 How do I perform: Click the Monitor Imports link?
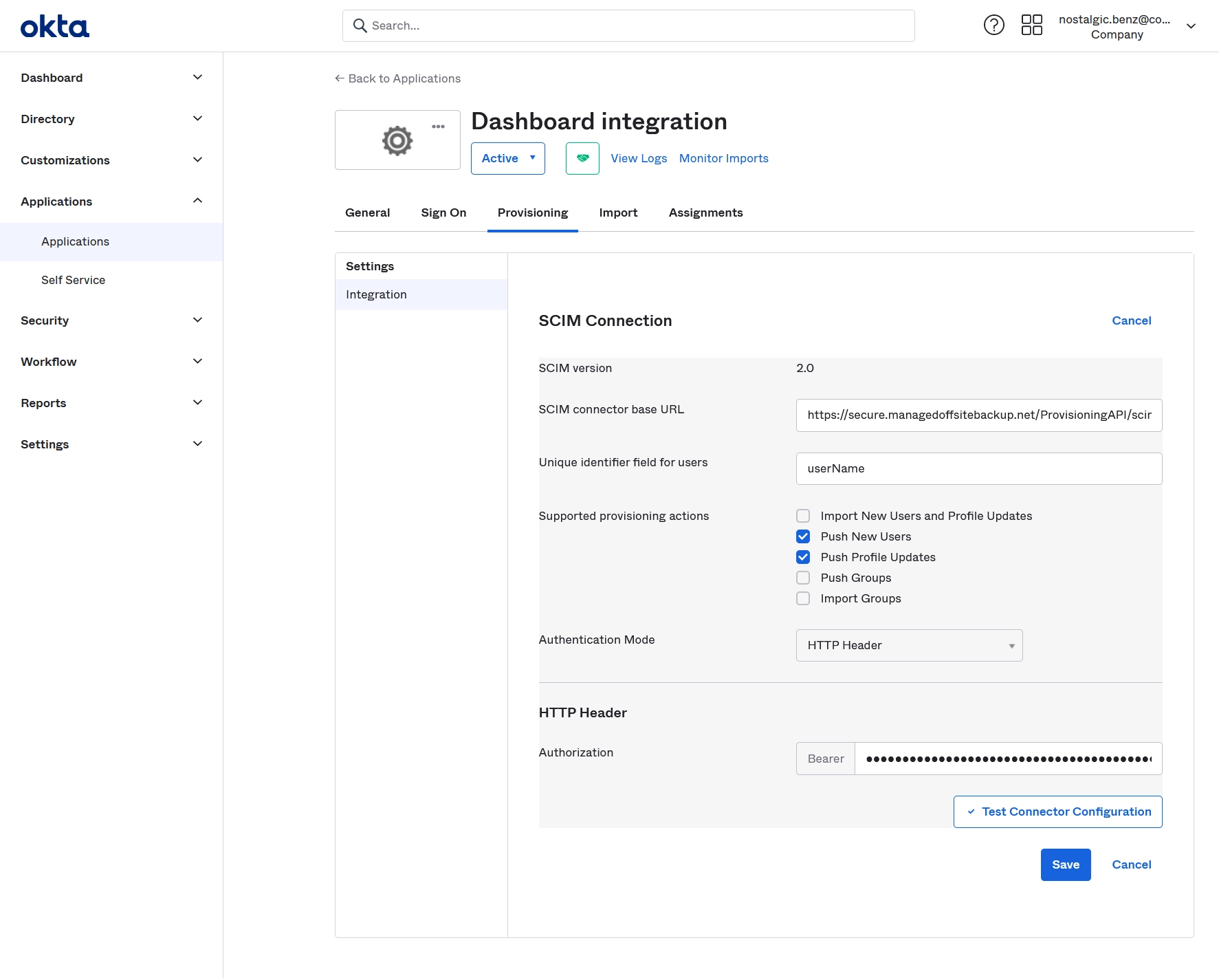click(x=723, y=158)
